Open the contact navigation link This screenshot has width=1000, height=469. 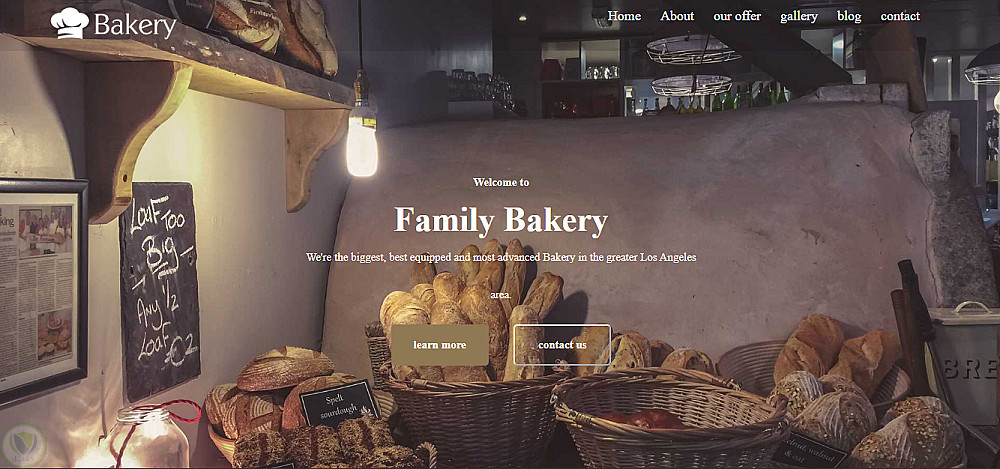[901, 16]
